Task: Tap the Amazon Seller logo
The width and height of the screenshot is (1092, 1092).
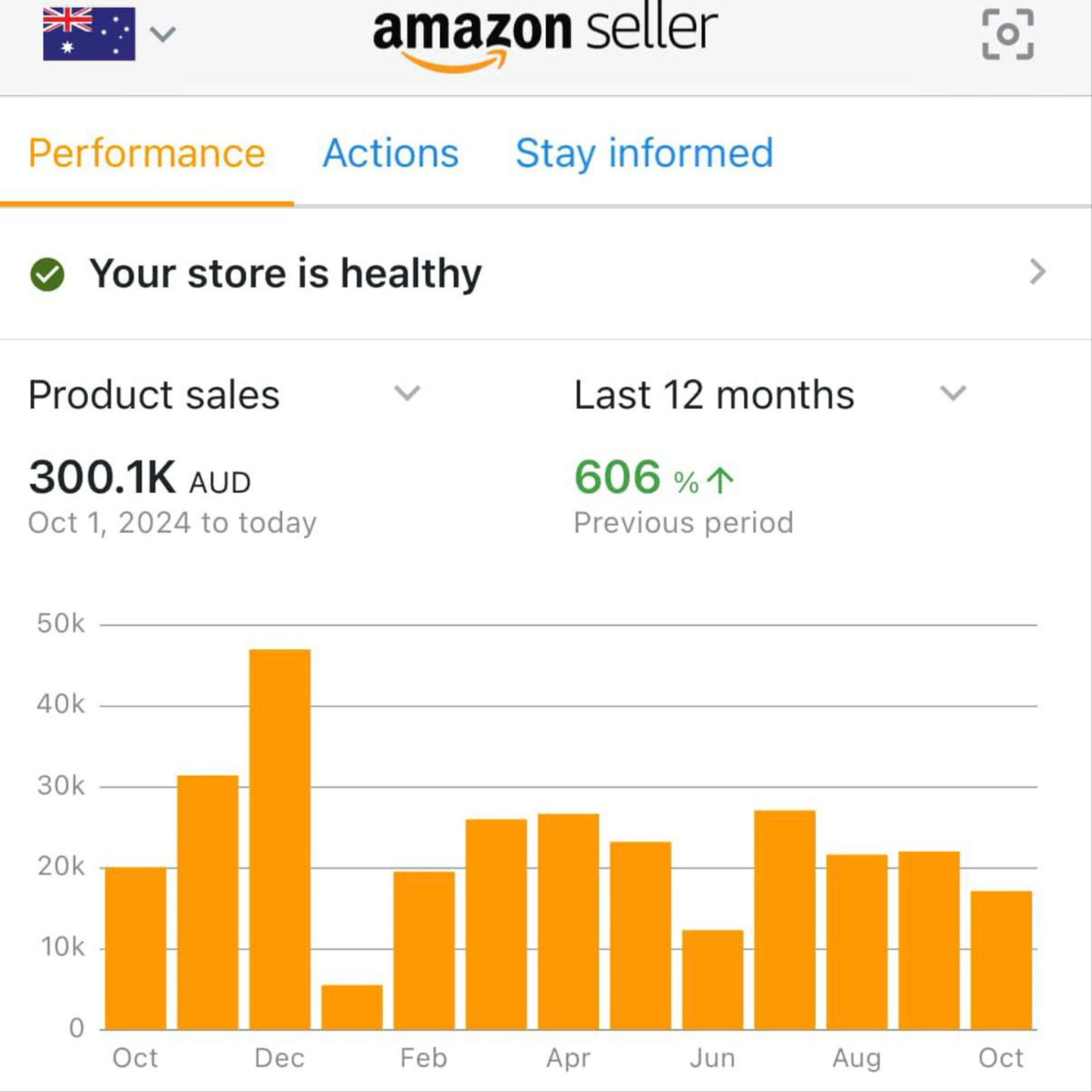Action: pos(544,36)
